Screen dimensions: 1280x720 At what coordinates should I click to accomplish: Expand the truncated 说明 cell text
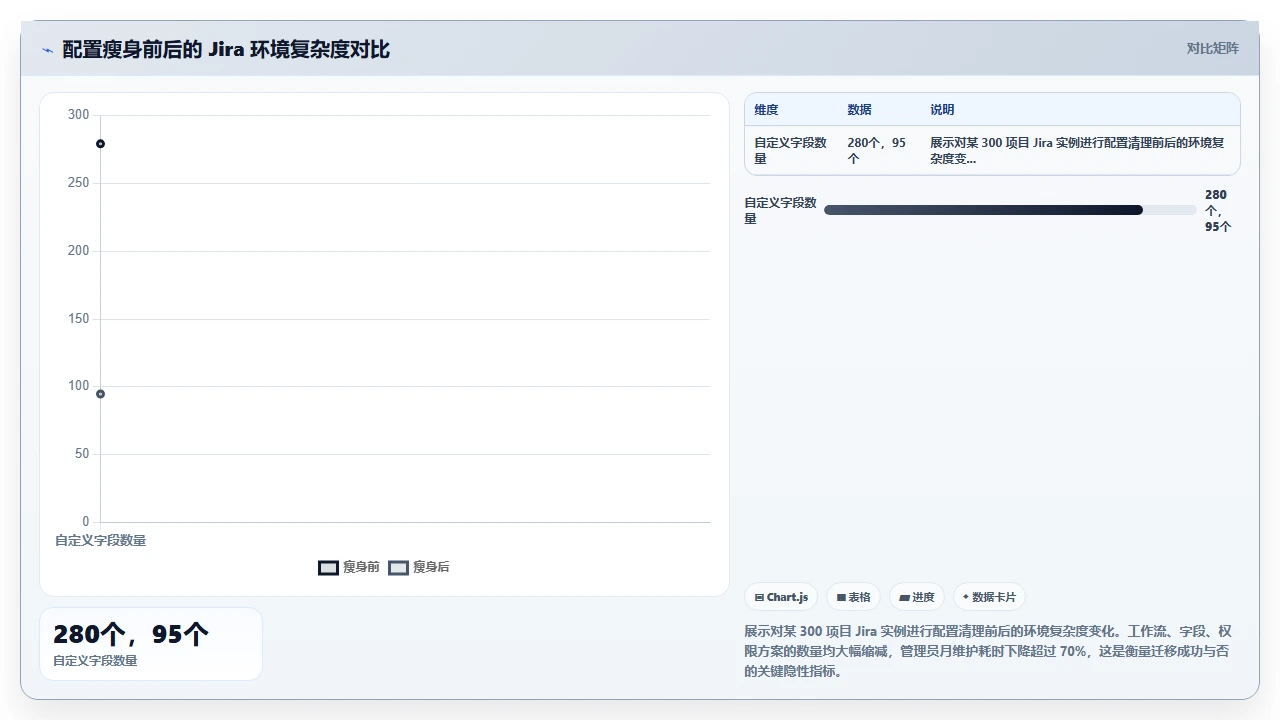tap(1077, 151)
